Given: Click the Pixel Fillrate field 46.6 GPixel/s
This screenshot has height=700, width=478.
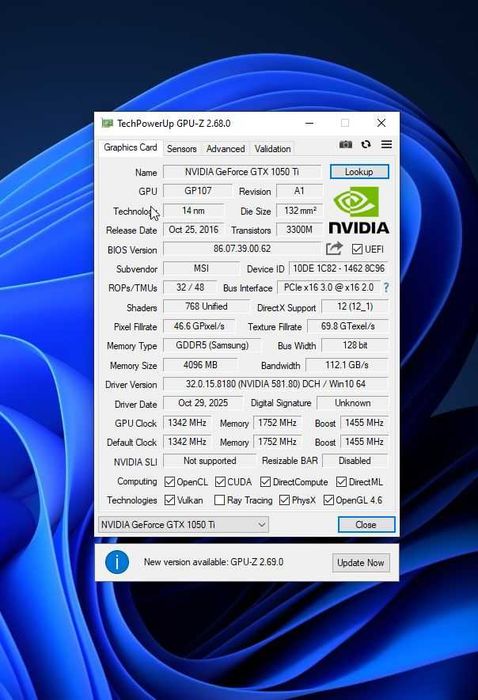Looking at the screenshot, I should 199,326.
